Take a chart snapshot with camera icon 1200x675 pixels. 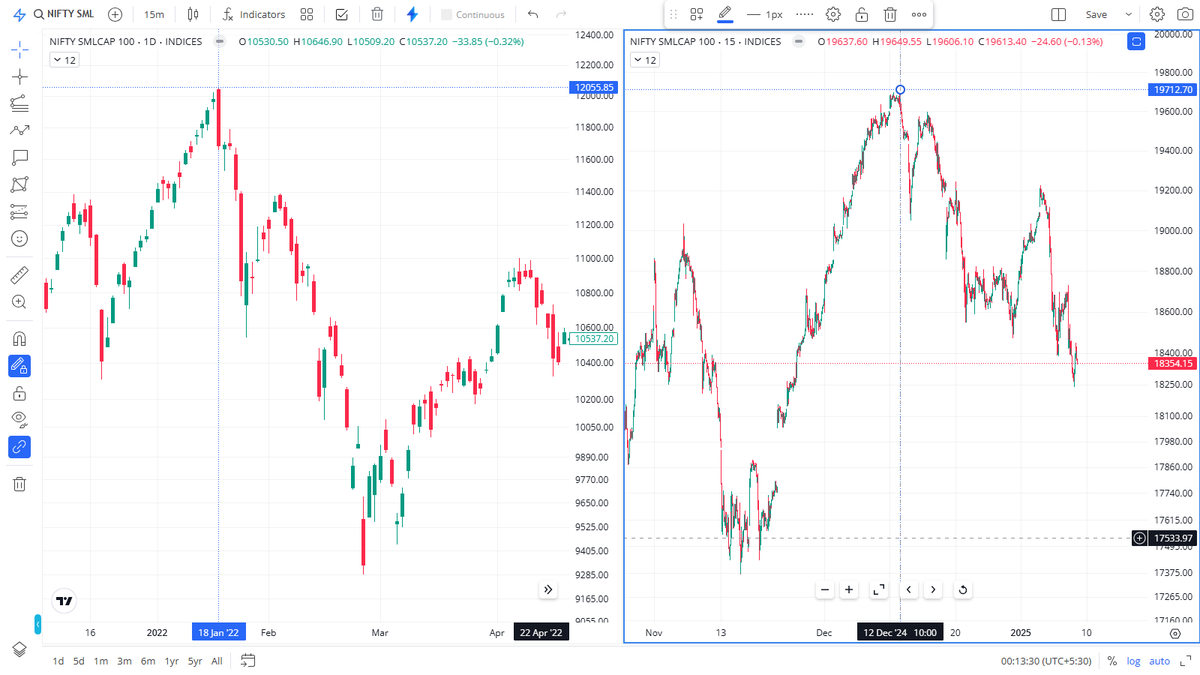pyautogui.click(x=1184, y=15)
